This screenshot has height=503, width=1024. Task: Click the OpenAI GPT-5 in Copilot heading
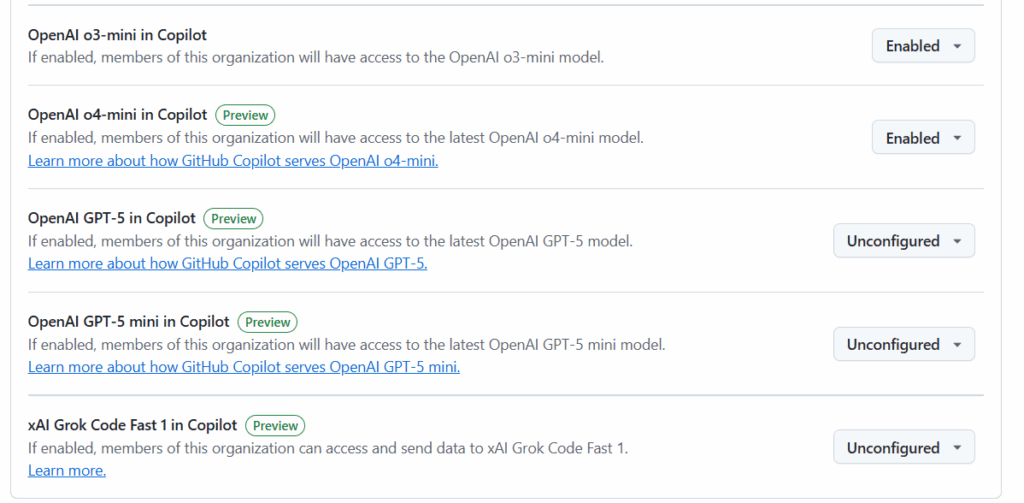click(x=112, y=218)
